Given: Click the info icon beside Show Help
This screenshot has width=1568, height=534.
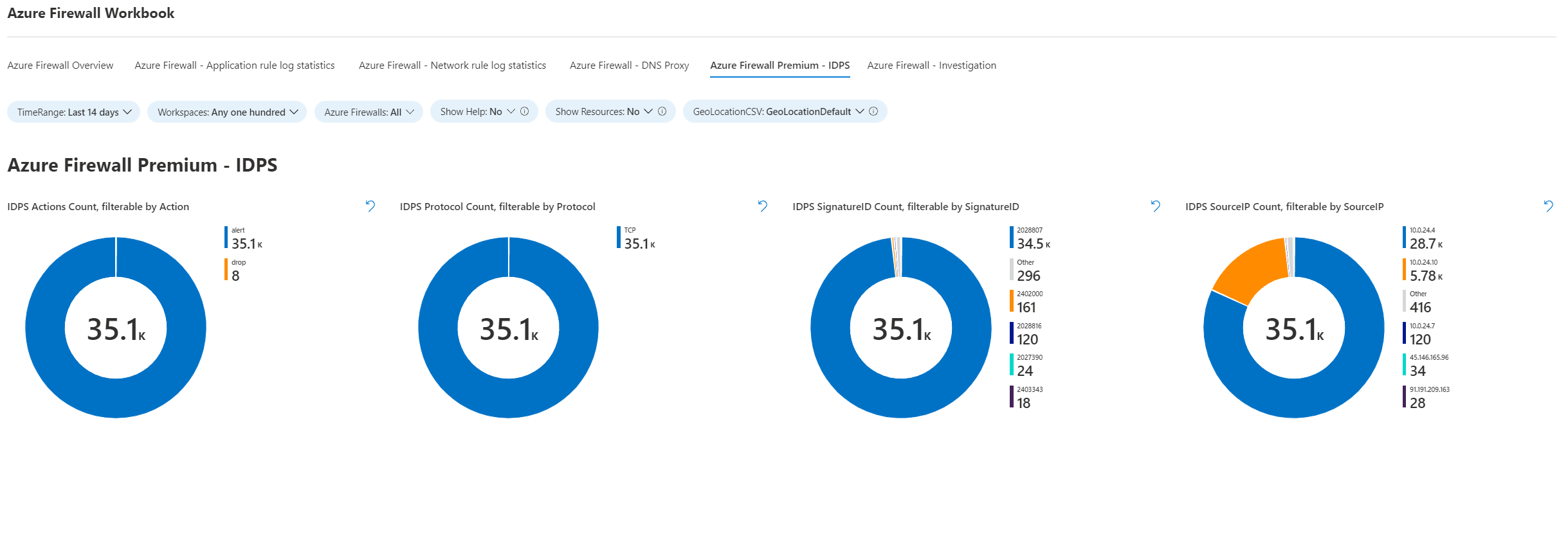Looking at the screenshot, I should (x=525, y=111).
